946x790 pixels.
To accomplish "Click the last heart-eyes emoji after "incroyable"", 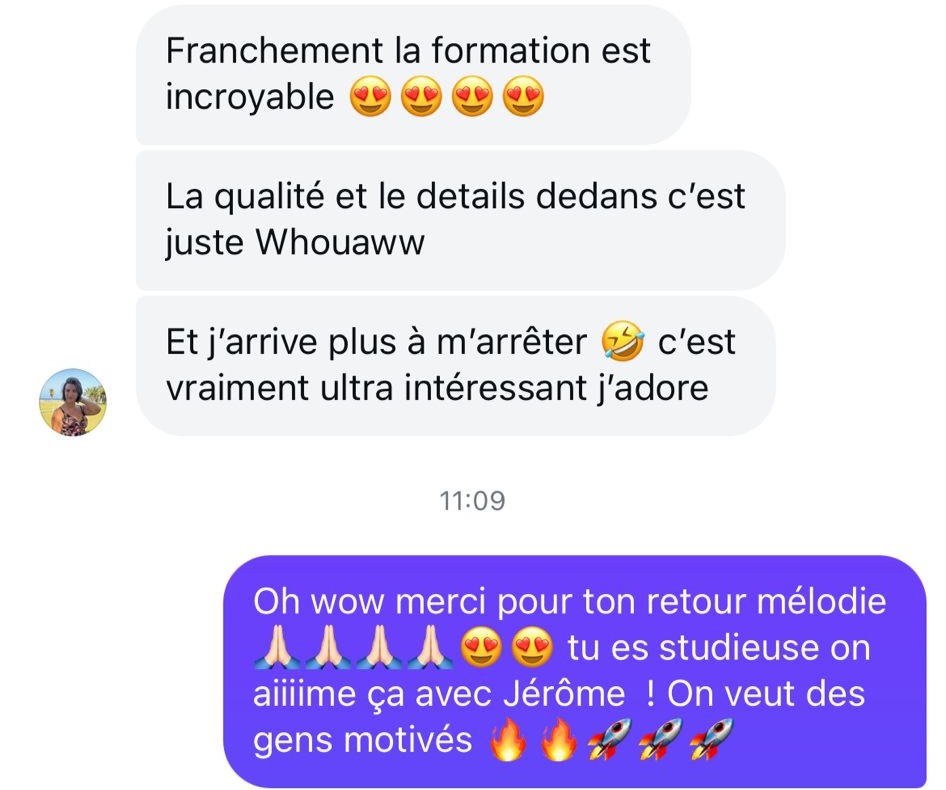I will [x=523, y=96].
